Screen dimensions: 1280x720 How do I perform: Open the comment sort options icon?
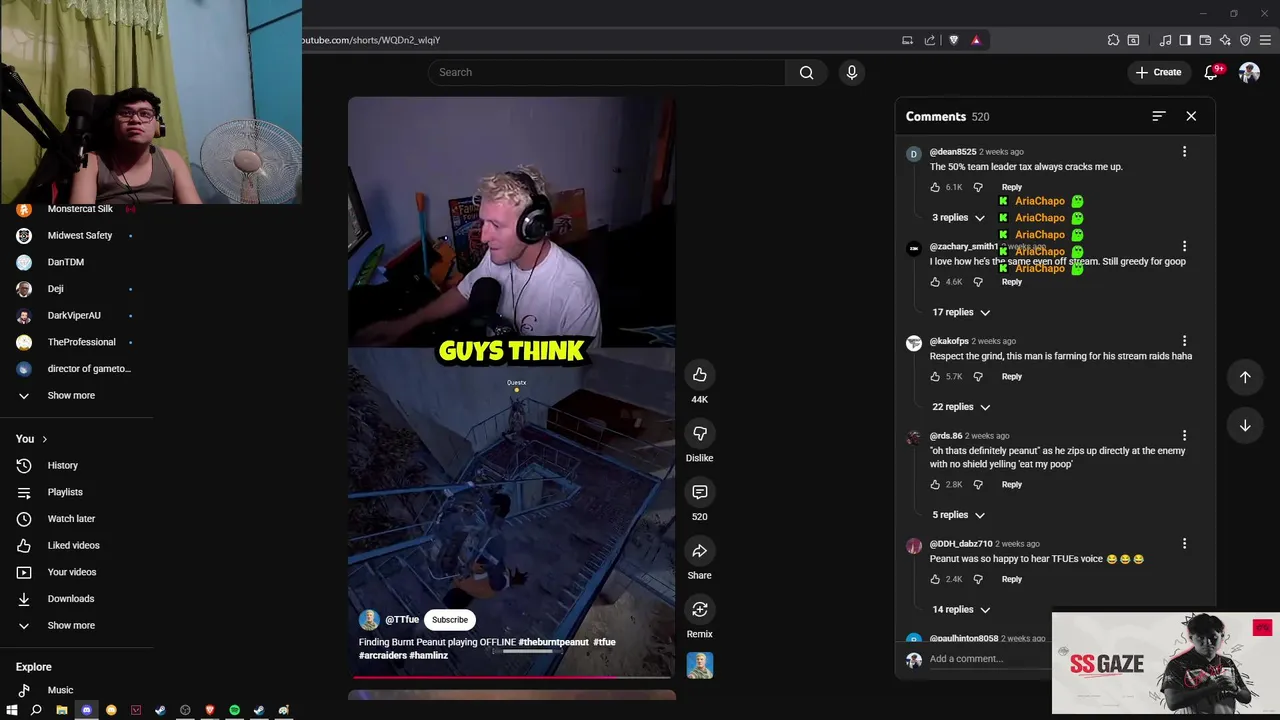pyautogui.click(x=1158, y=116)
